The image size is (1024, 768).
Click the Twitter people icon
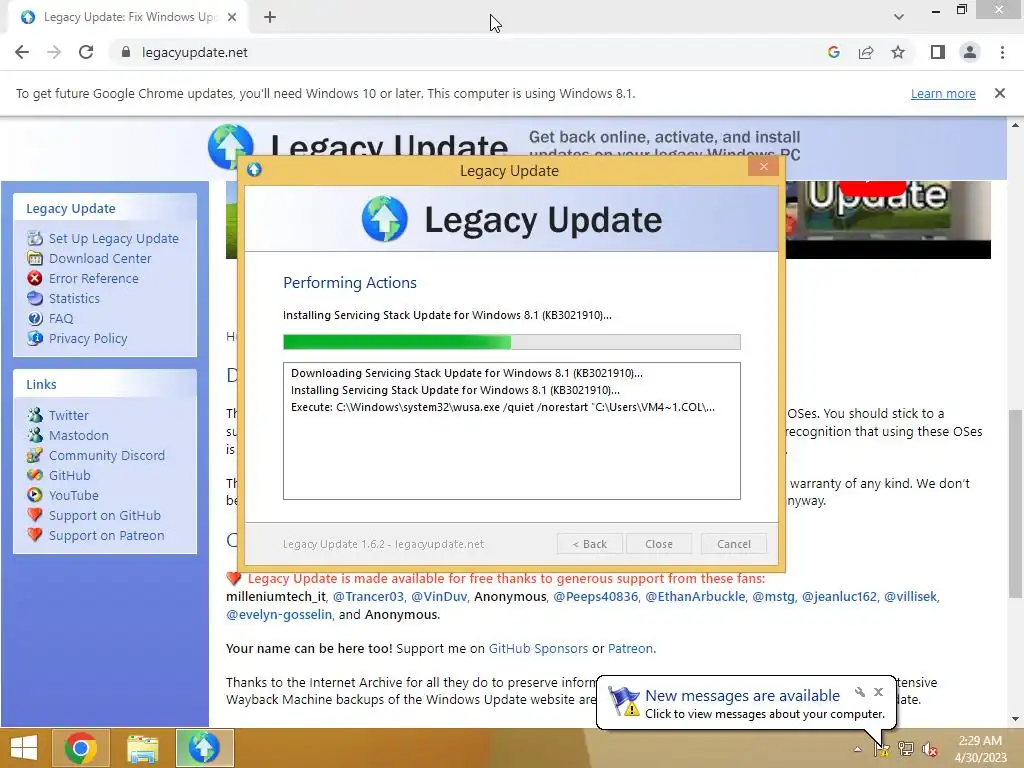[x=35, y=415]
